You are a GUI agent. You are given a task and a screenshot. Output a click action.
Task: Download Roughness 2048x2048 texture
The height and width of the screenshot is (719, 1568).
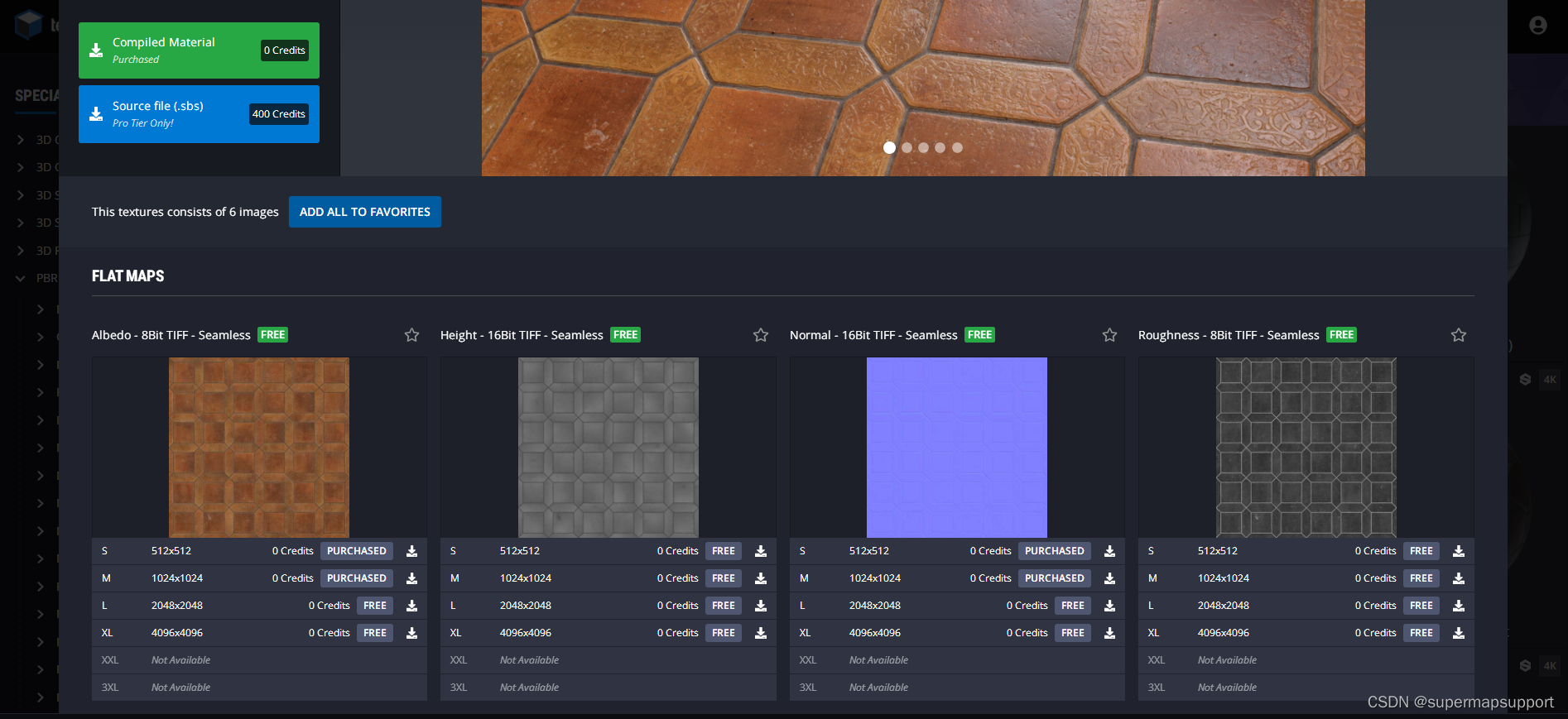[1459, 606]
